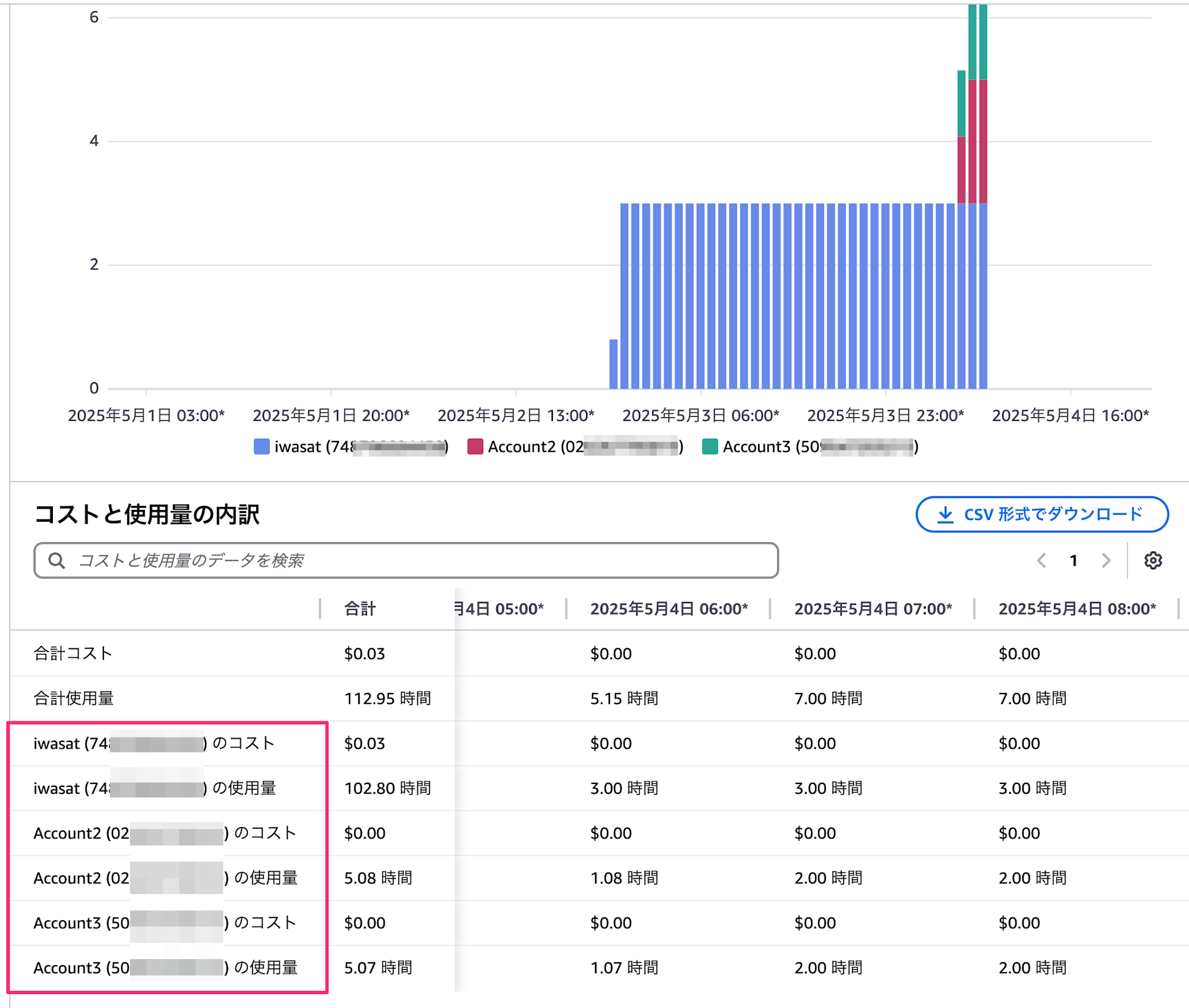Click the 5.08 時間 cell

(x=378, y=878)
